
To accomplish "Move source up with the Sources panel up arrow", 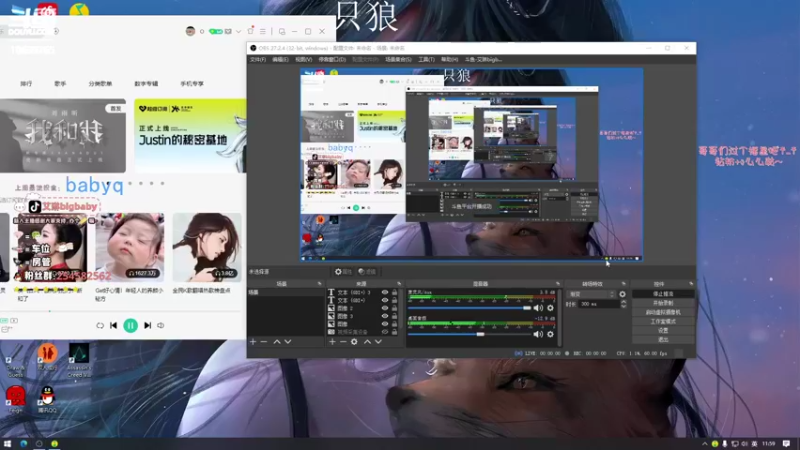I will click(x=367, y=341).
